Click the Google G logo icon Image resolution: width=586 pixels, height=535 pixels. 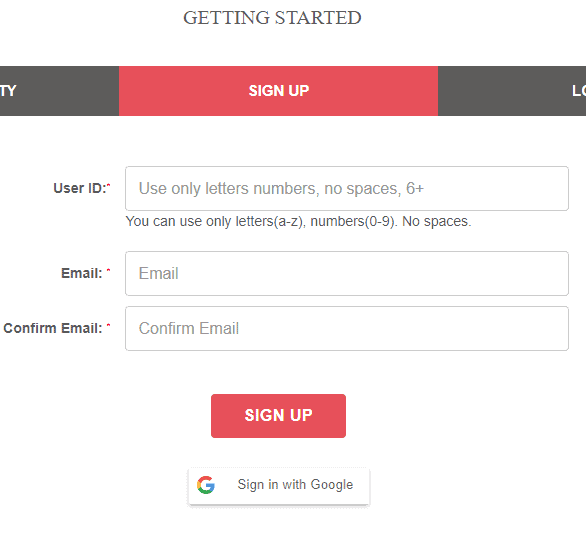206,485
